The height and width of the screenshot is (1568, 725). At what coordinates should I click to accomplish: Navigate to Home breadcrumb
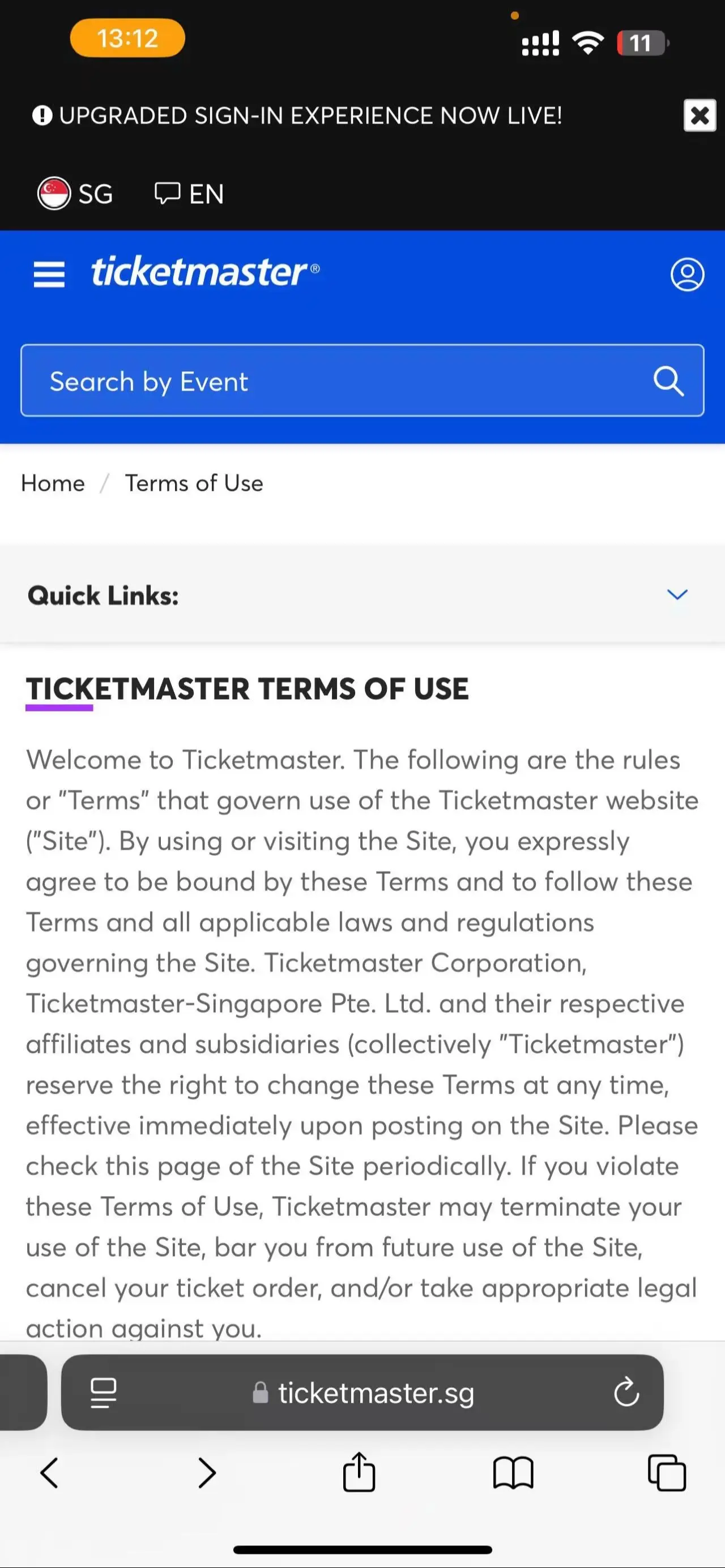click(53, 483)
